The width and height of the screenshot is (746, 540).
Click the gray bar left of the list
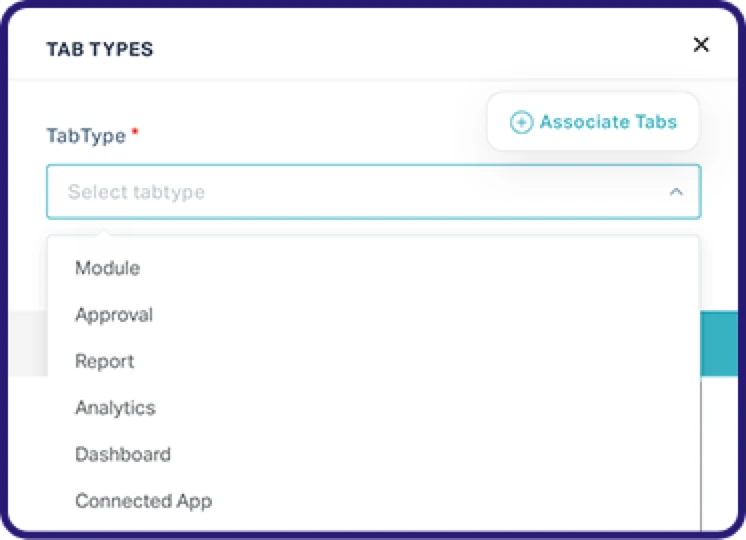click(x=27, y=343)
